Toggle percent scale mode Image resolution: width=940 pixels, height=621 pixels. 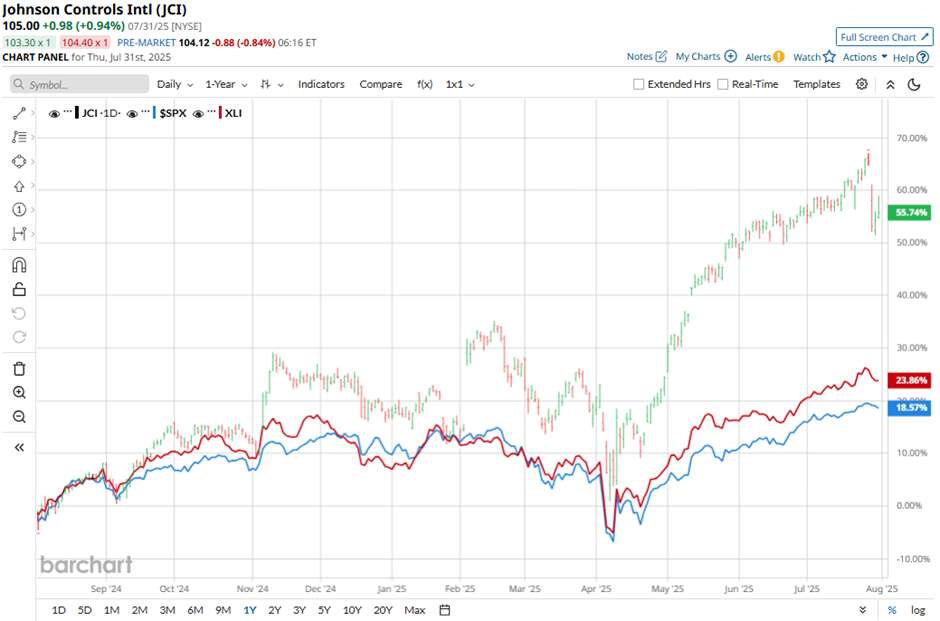(x=892, y=610)
